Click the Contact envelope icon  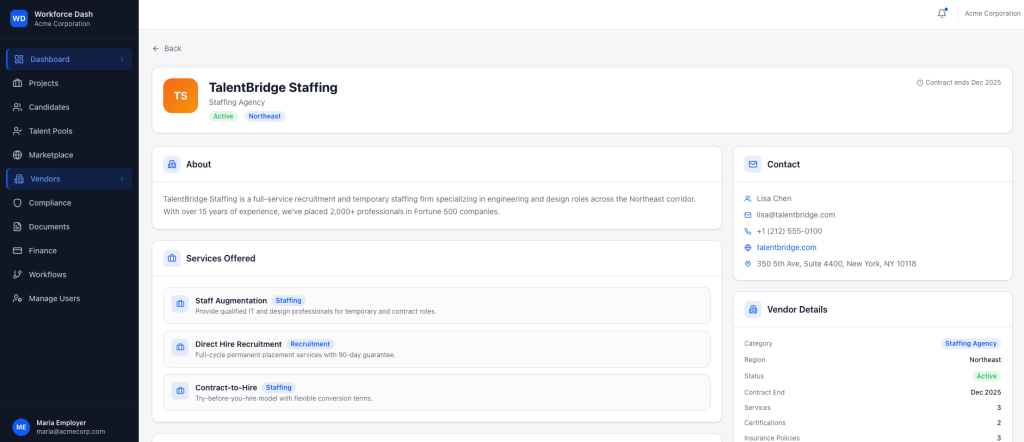753,164
